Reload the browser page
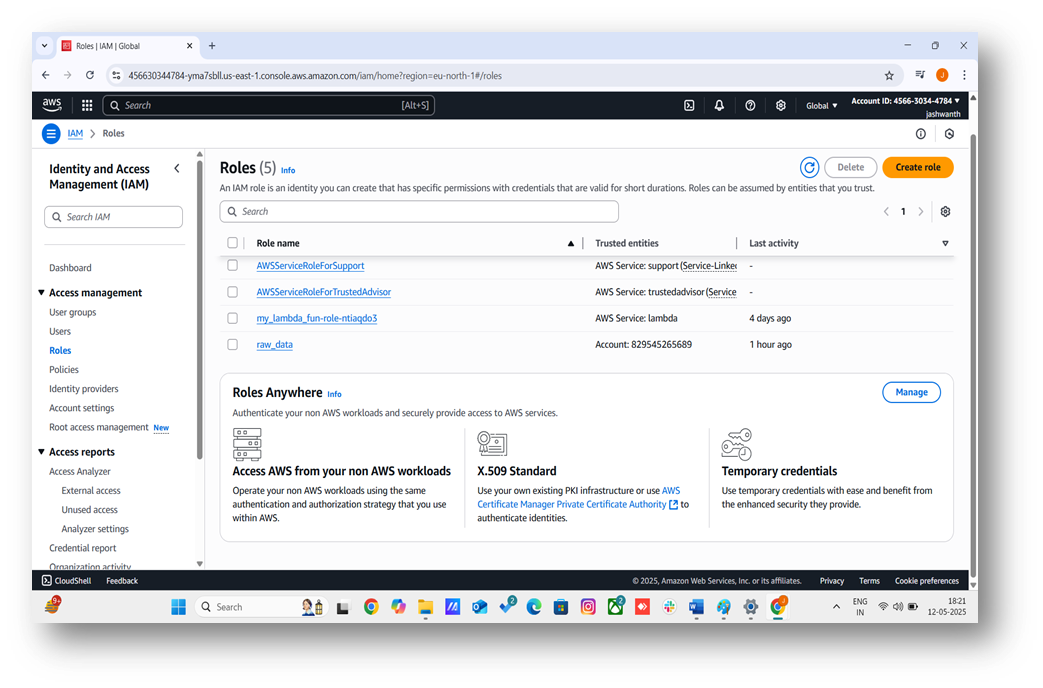The image size is (1043, 688). click(90, 75)
